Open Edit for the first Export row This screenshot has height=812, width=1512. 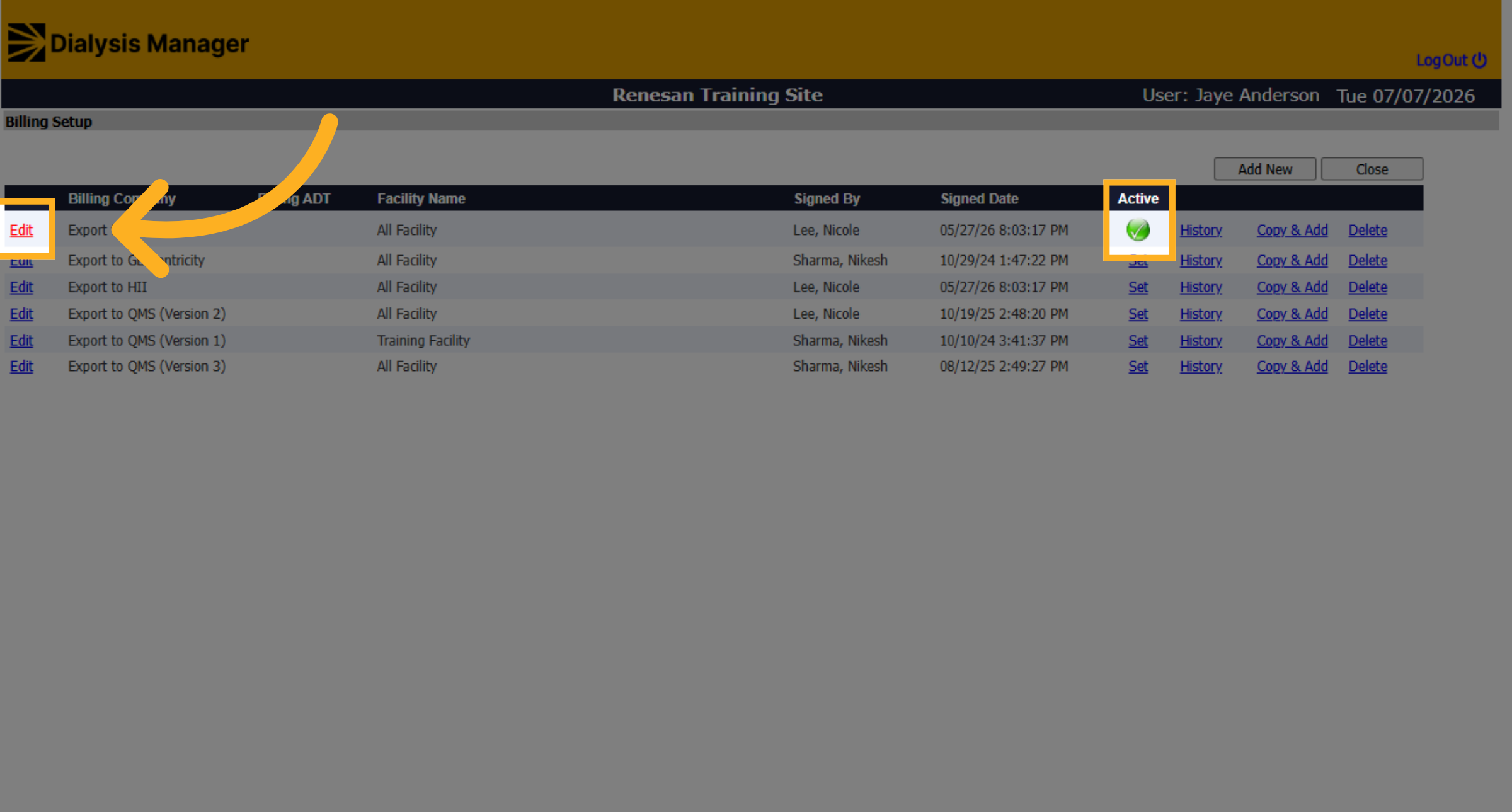tap(21, 230)
